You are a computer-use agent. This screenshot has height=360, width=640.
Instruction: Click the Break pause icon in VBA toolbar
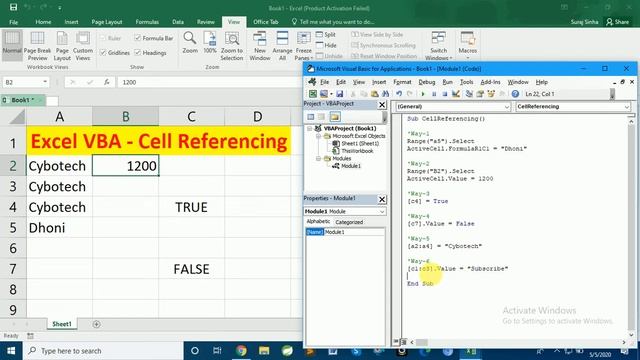tap(434, 94)
